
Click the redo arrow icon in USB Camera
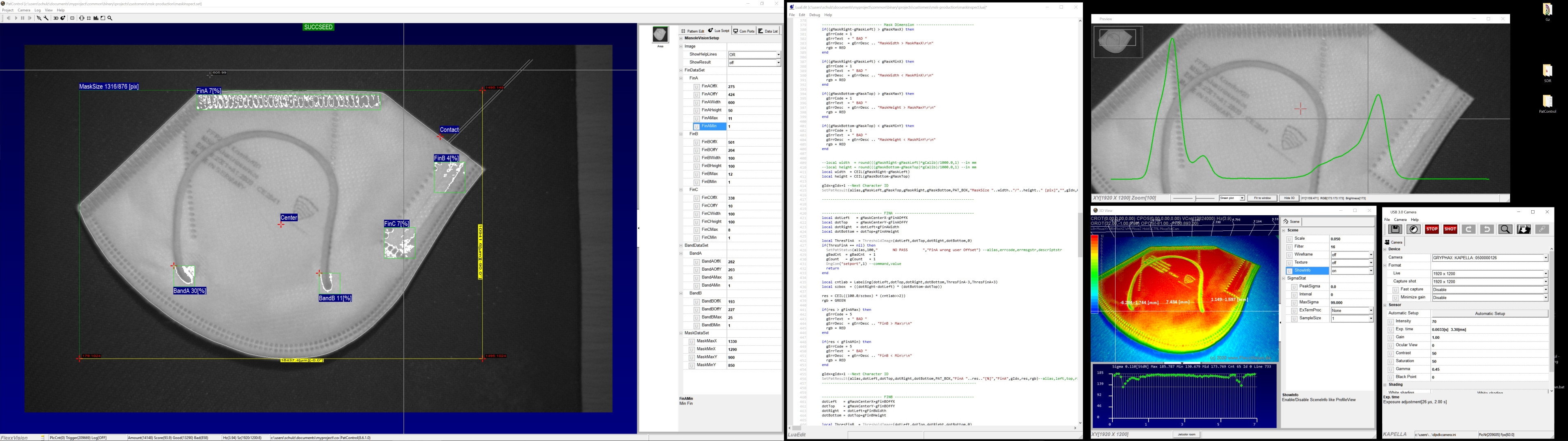[1468, 229]
